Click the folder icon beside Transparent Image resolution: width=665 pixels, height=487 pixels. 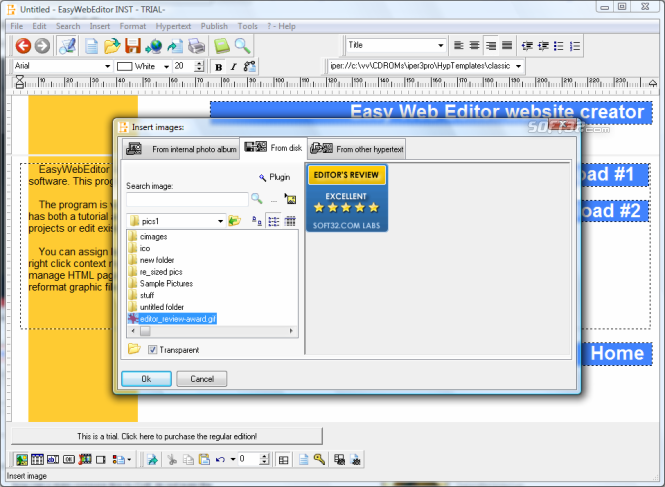pyautogui.click(x=134, y=349)
